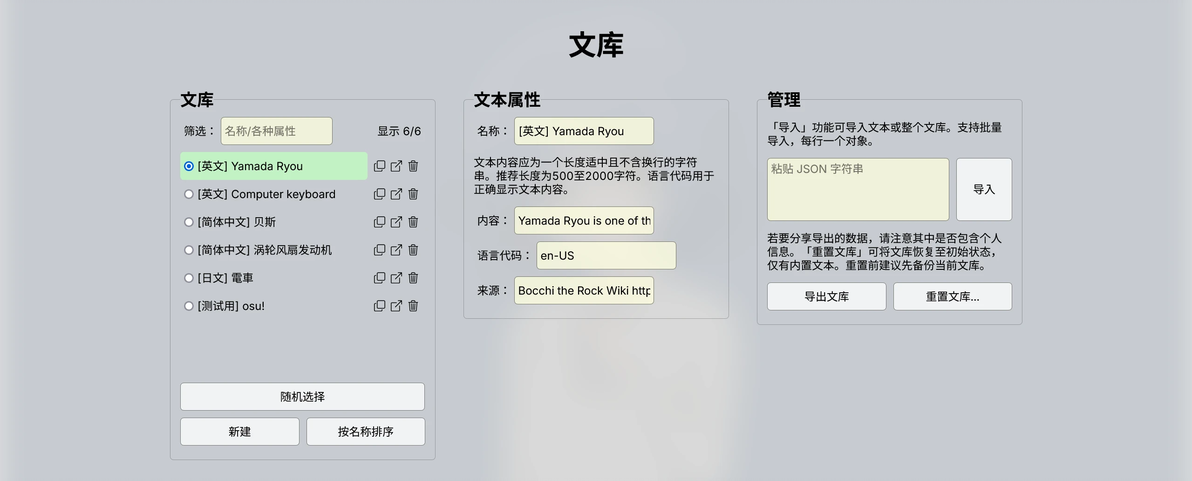The height and width of the screenshot is (481, 1192).
Task: Select the Computer keyboard radio button
Action: tap(189, 195)
